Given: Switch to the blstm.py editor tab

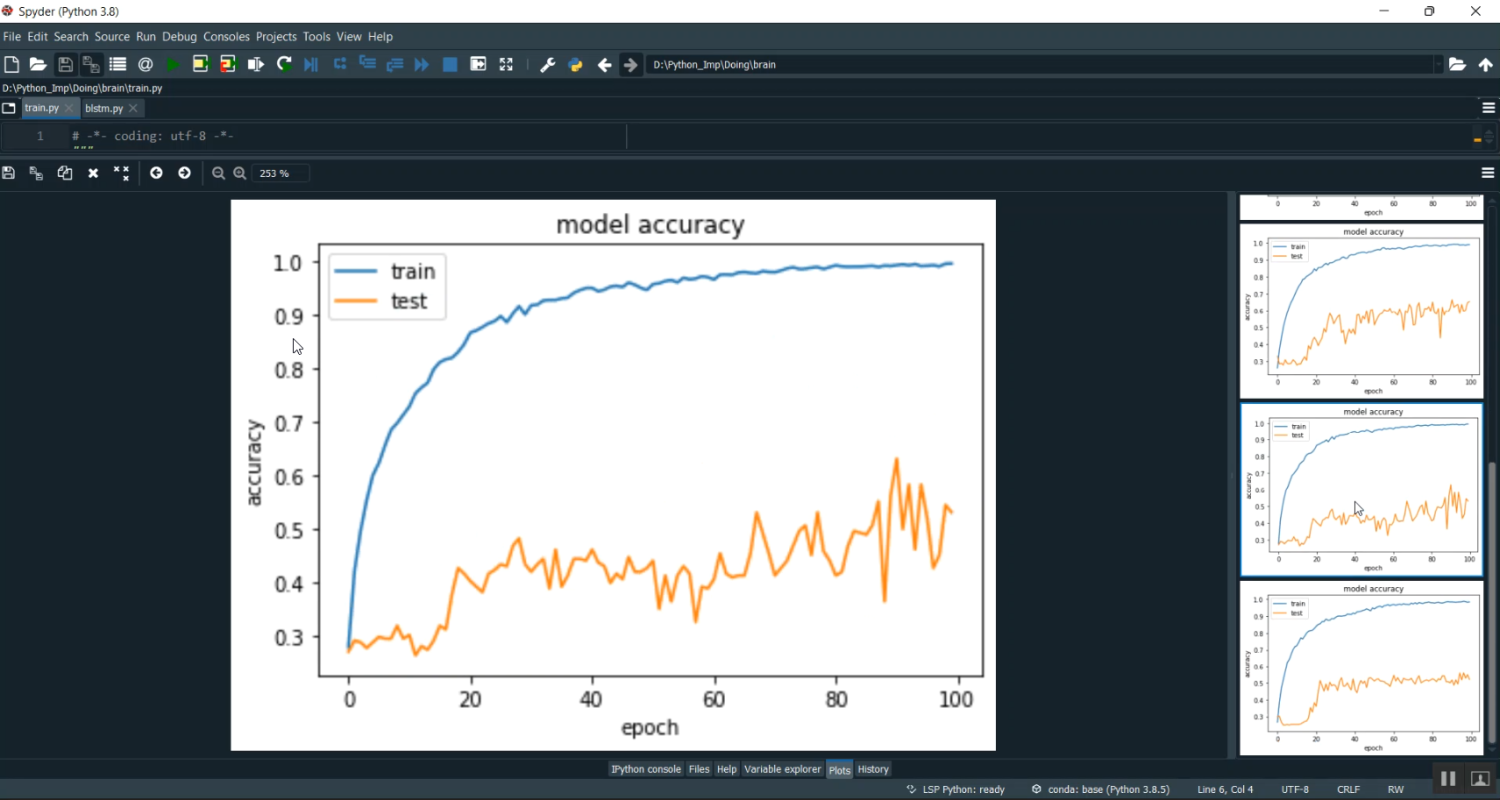Looking at the screenshot, I should click(x=105, y=108).
